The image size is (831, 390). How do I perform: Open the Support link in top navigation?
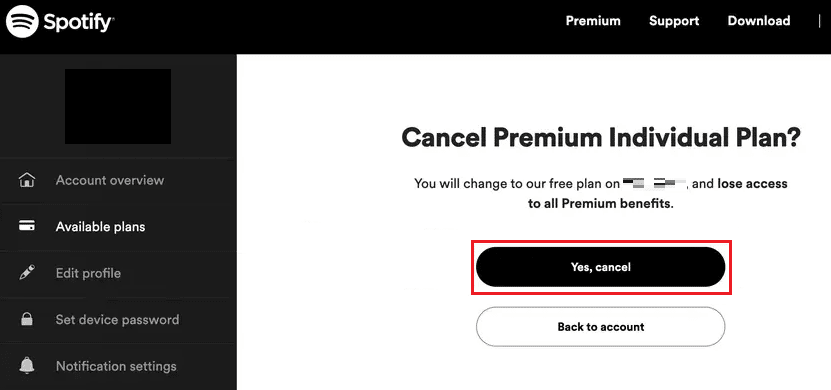(674, 21)
